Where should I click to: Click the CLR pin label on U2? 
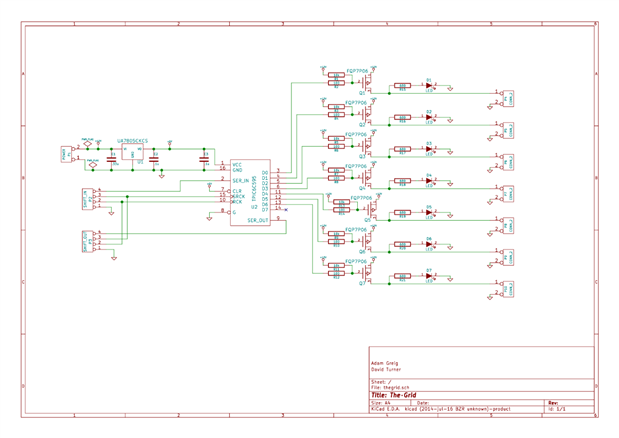point(237,191)
